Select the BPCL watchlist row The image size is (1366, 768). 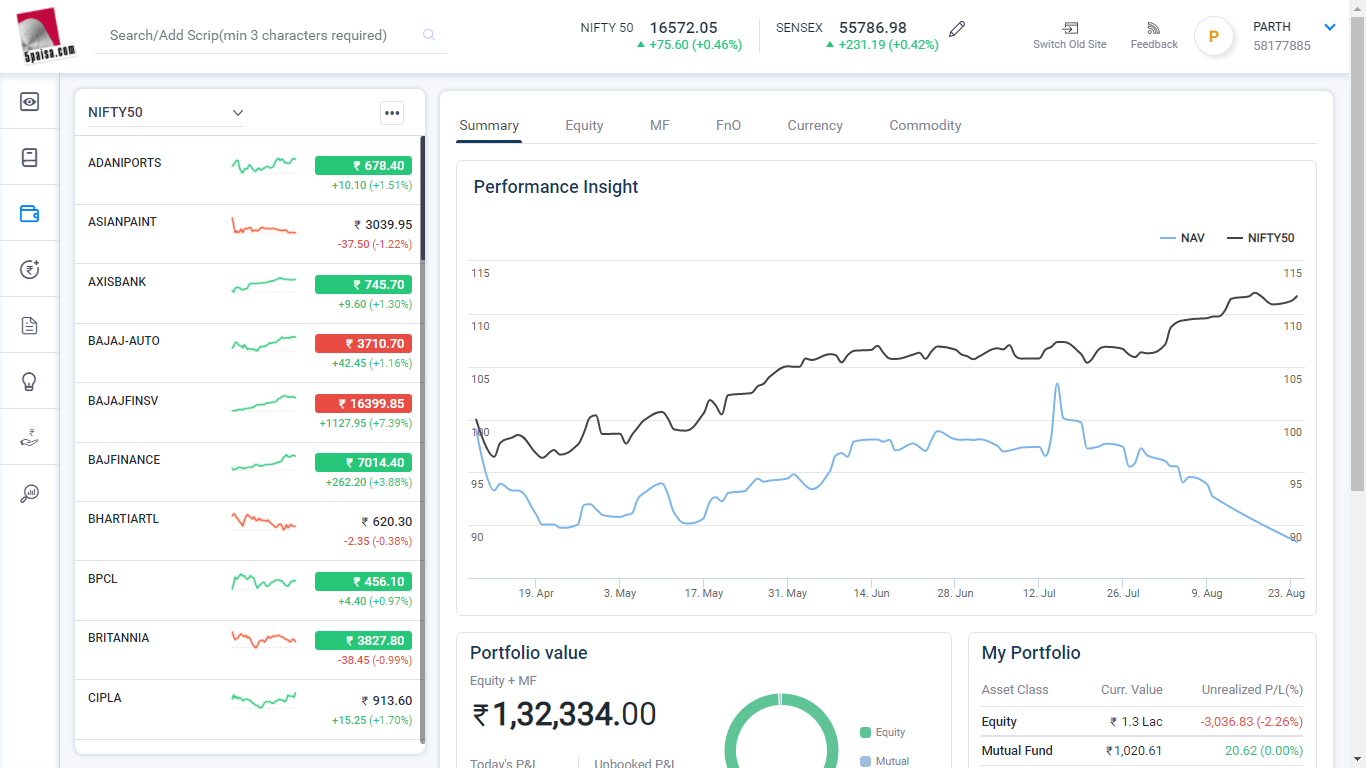[x=250, y=590]
